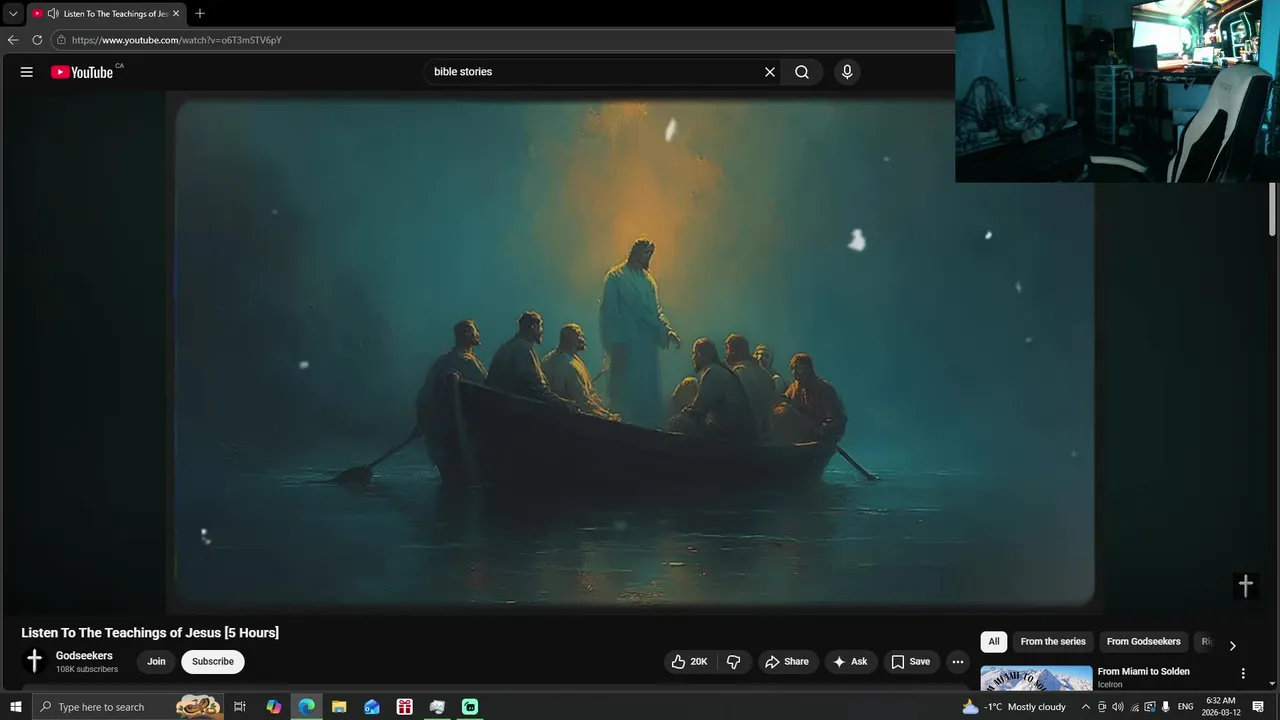Open the browser tab search dropdown
This screenshot has height=720, width=1280.
(13, 14)
